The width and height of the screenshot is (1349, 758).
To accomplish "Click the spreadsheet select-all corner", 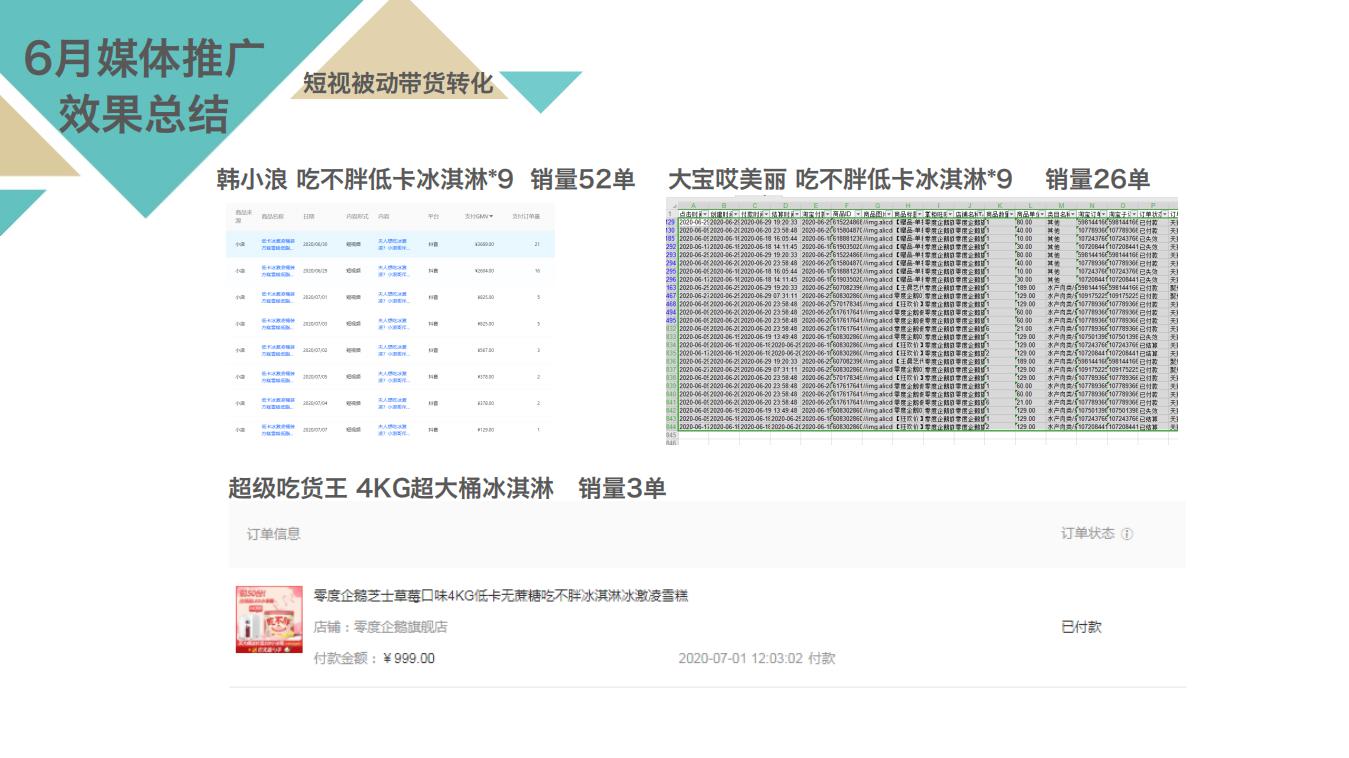I will [x=671, y=205].
